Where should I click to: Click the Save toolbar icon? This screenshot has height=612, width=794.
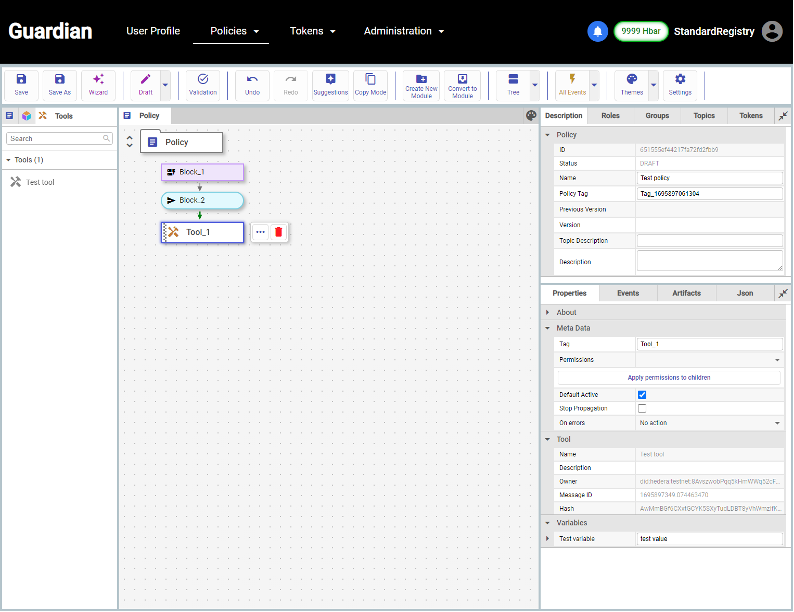(21, 84)
